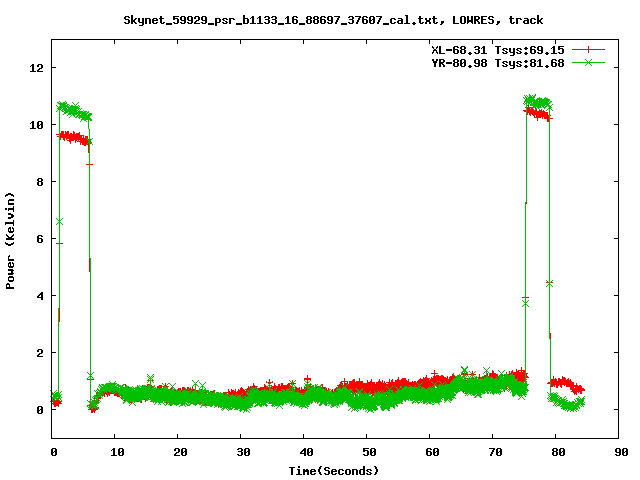Click the y-axis tick label 12
This screenshot has width=640, height=480.
click(x=36, y=68)
